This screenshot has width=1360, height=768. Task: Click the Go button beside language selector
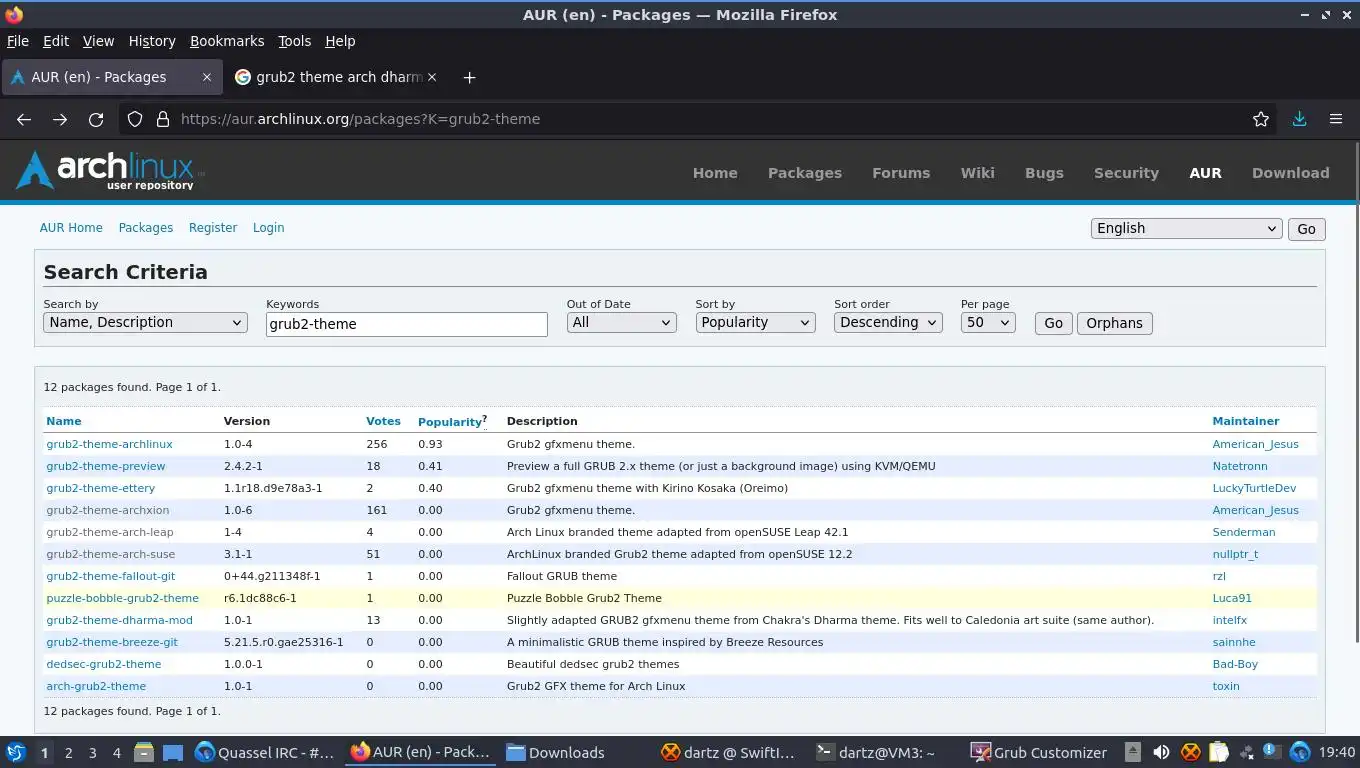[1306, 229]
